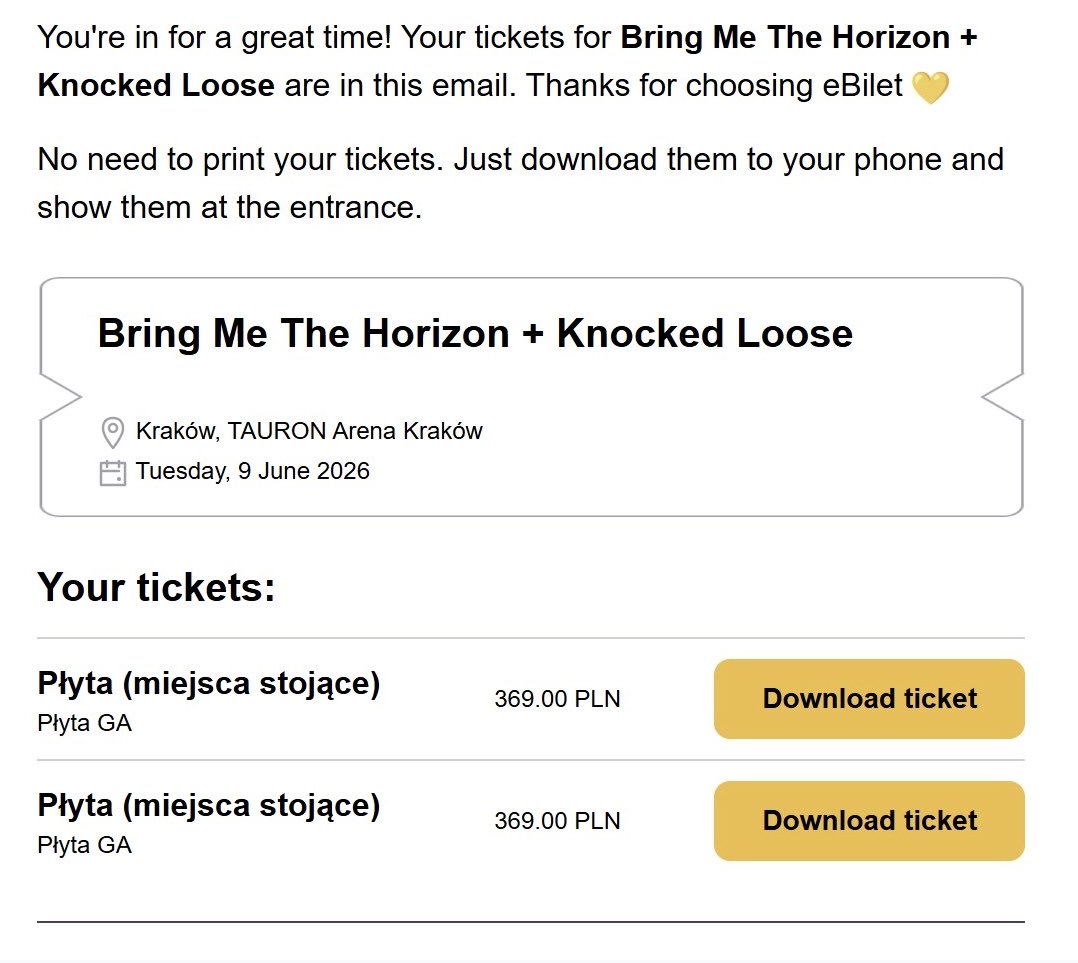1078x963 pixels.
Task: Click the word eBilet in the intro
Action: point(861,86)
